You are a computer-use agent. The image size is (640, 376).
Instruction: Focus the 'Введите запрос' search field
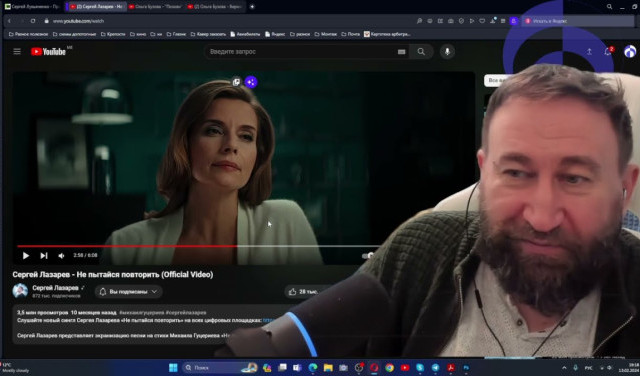click(x=302, y=52)
